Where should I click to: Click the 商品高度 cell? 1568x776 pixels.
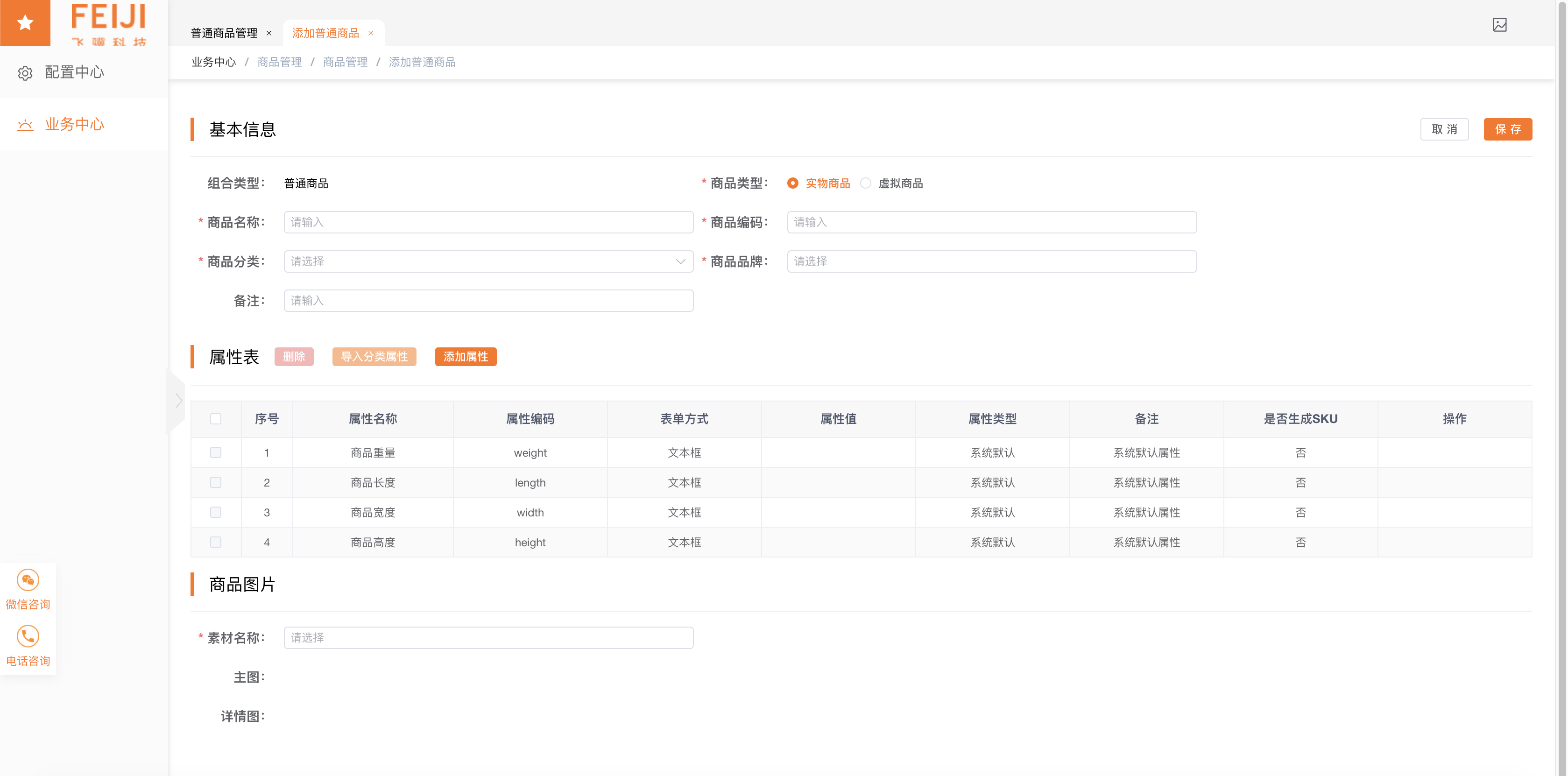point(373,542)
